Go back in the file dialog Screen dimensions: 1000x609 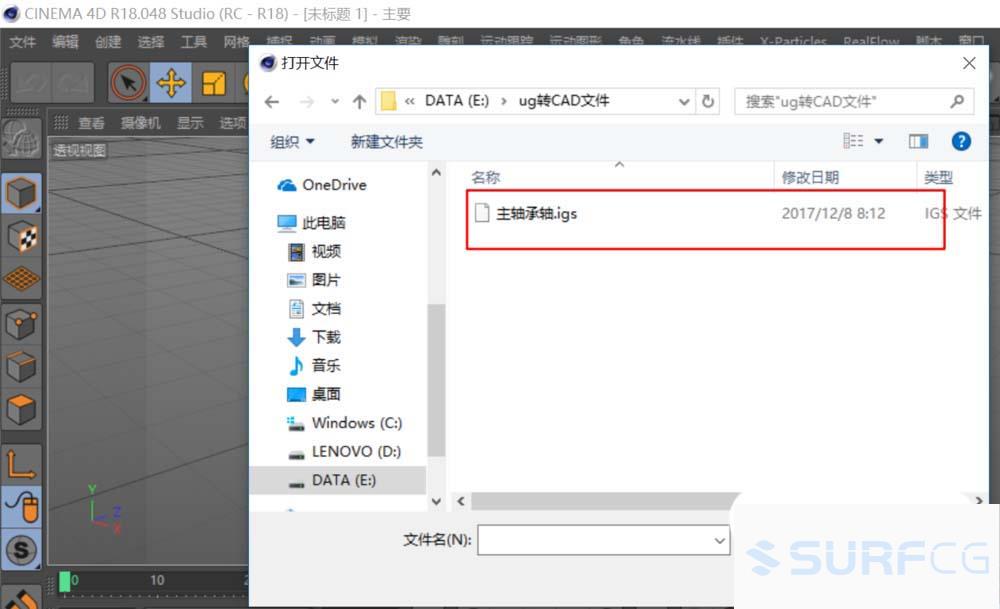272,101
